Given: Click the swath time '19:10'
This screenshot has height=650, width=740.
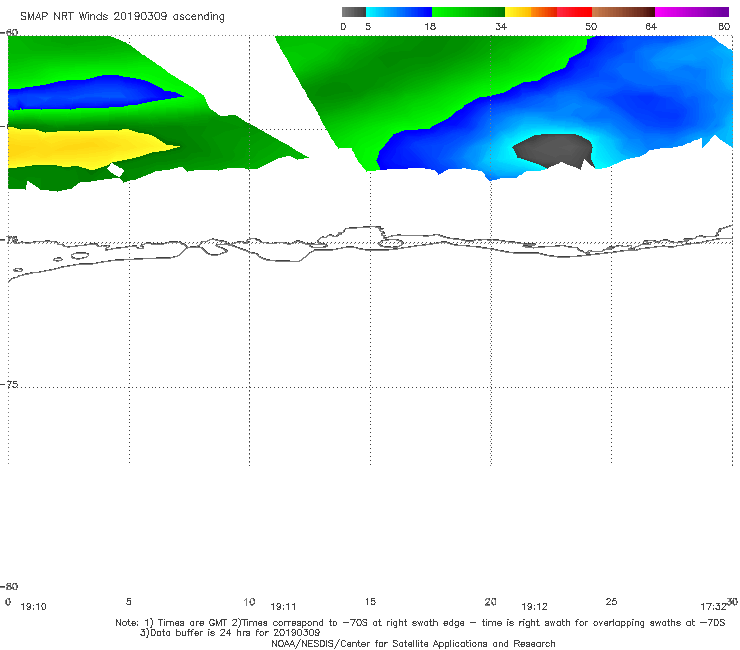Looking at the screenshot, I should point(34,607).
